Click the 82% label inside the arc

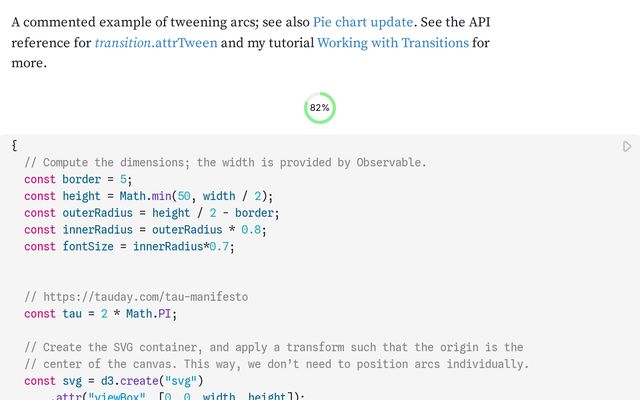(x=319, y=107)
